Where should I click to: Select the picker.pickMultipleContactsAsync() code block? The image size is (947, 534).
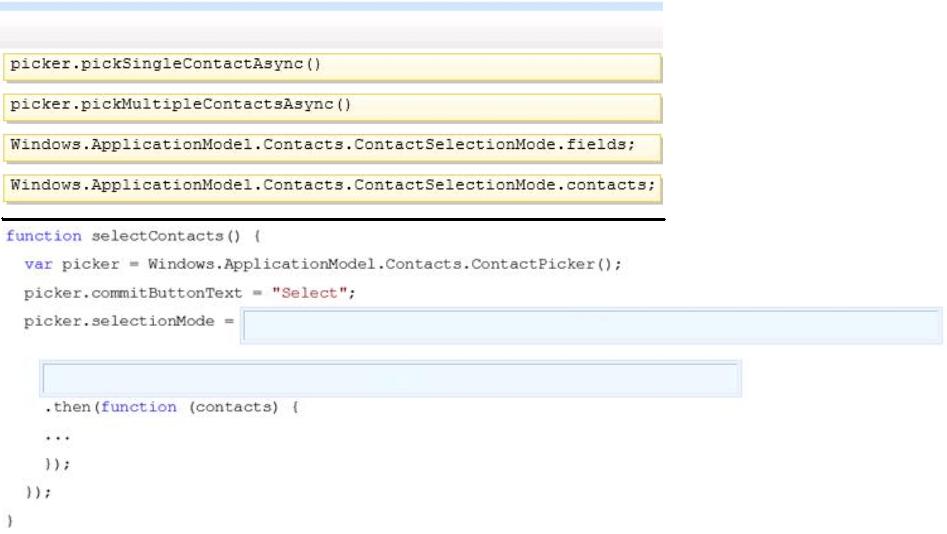point(332,108)
